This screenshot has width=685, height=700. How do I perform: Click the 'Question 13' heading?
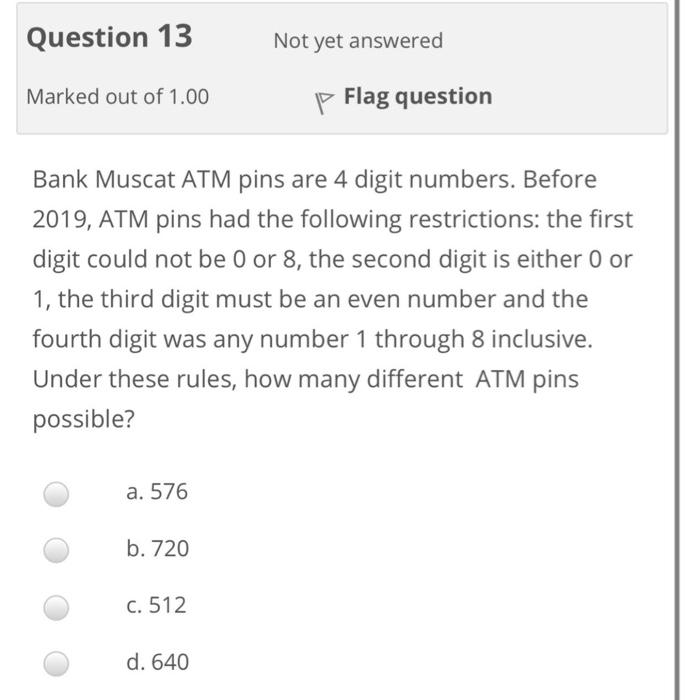pyautogui.click(x=109, y=37)
